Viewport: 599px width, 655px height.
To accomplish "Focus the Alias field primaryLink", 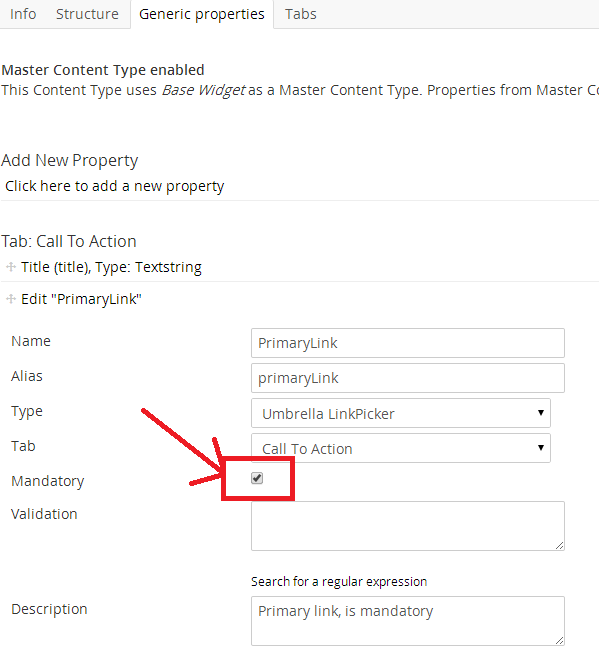I will pos(408,378).
